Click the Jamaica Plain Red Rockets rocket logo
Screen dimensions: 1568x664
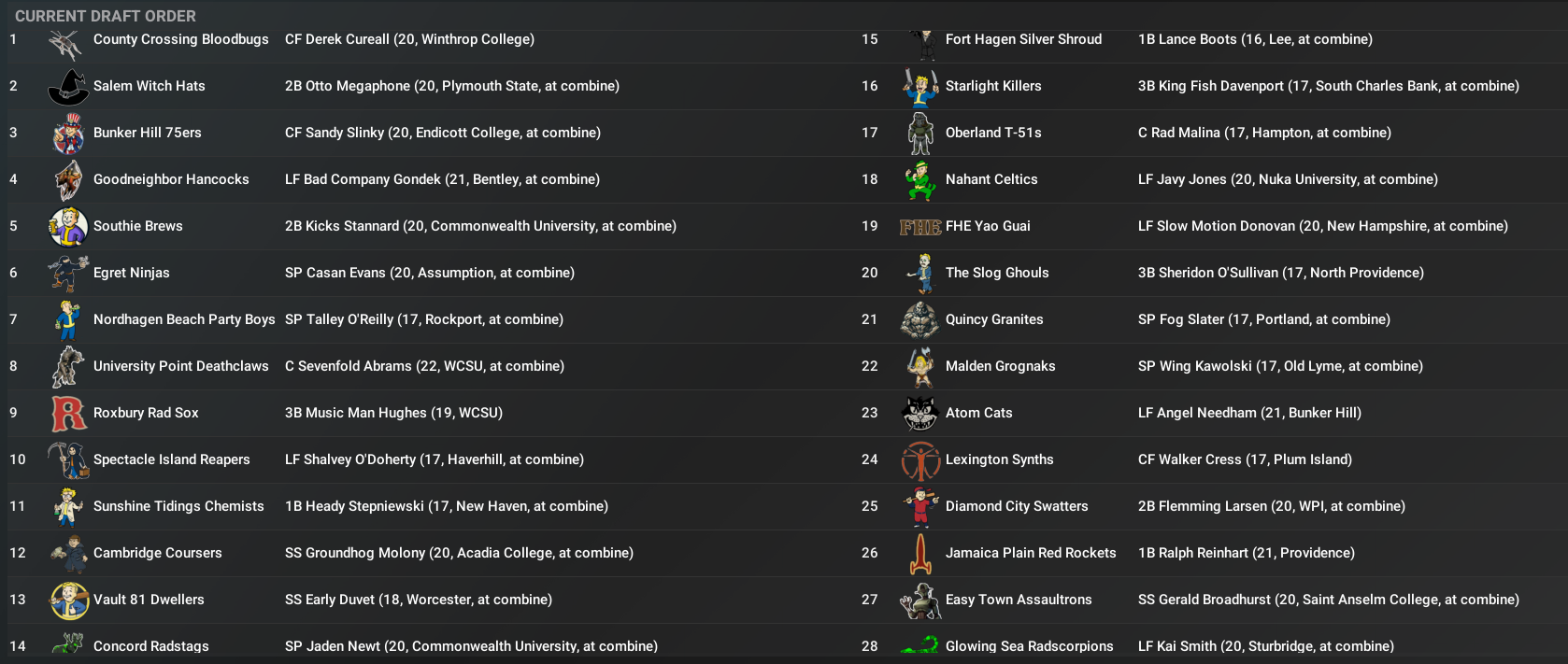pyautogui.click(x=920, y=554)
